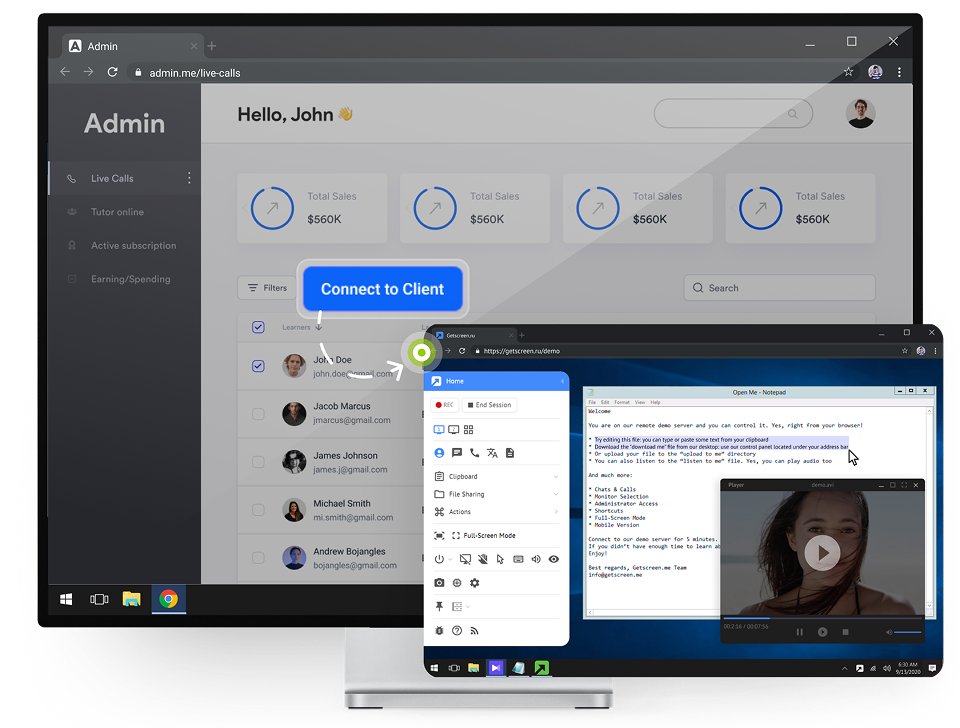Open the layout dropdown arrow beside pin
960x728 pixels.
(468, 606)
